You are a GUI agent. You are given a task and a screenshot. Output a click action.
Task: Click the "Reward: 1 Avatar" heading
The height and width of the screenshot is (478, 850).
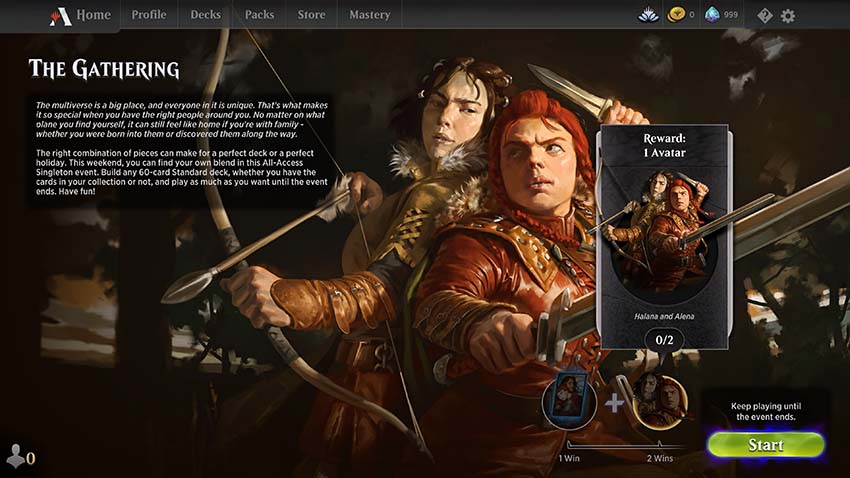(x=664, y=145)
